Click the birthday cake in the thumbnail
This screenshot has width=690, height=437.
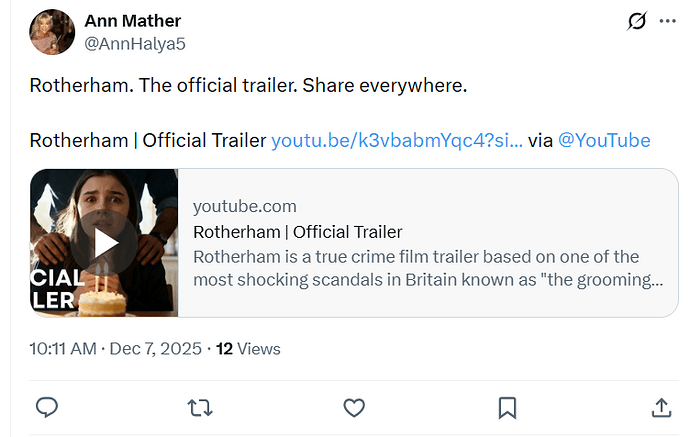tap(104, 300)
